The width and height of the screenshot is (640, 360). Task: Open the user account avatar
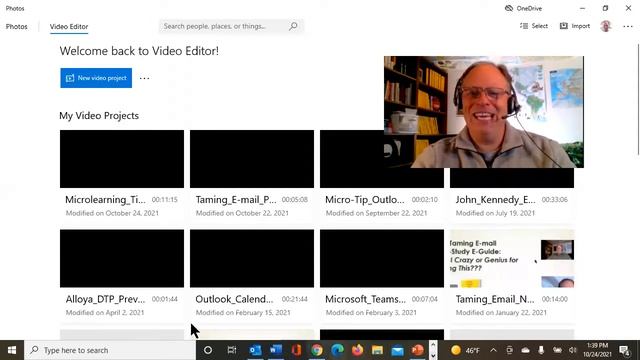[x=606, y=26]
